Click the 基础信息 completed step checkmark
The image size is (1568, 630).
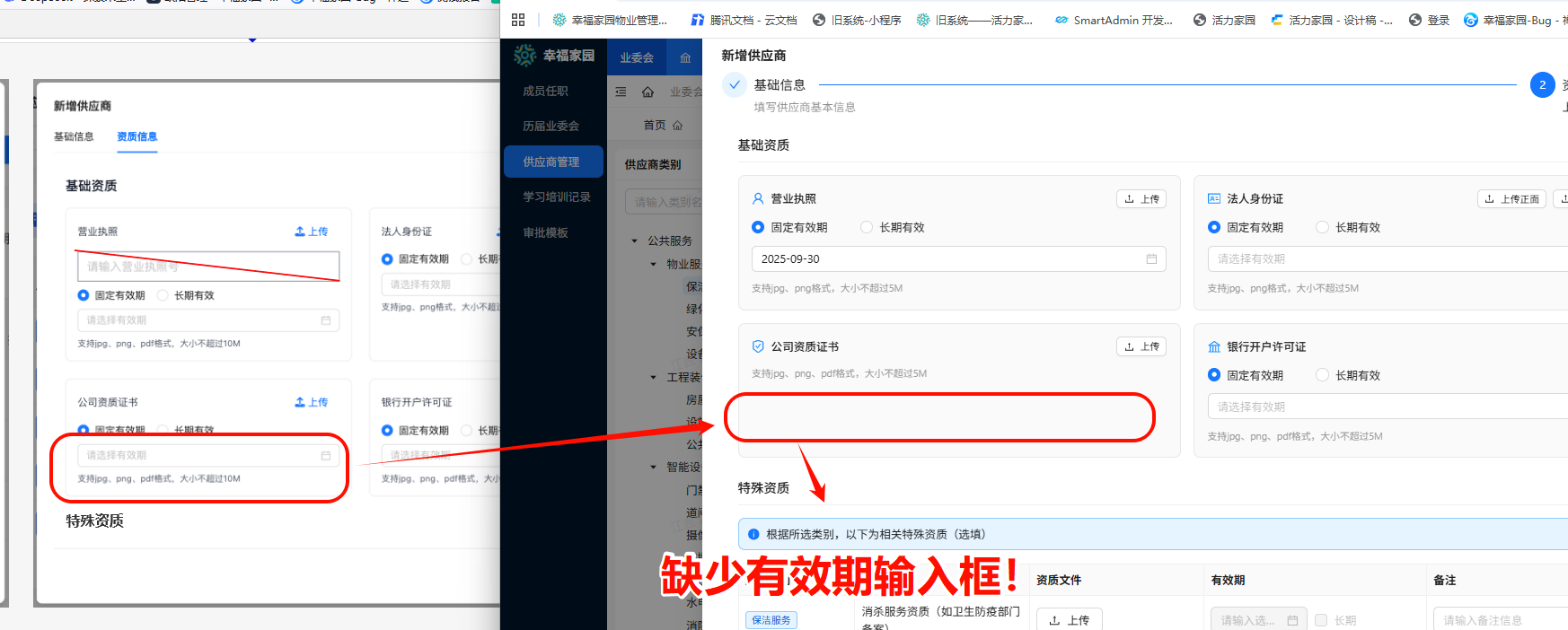(x=735, y=85)
